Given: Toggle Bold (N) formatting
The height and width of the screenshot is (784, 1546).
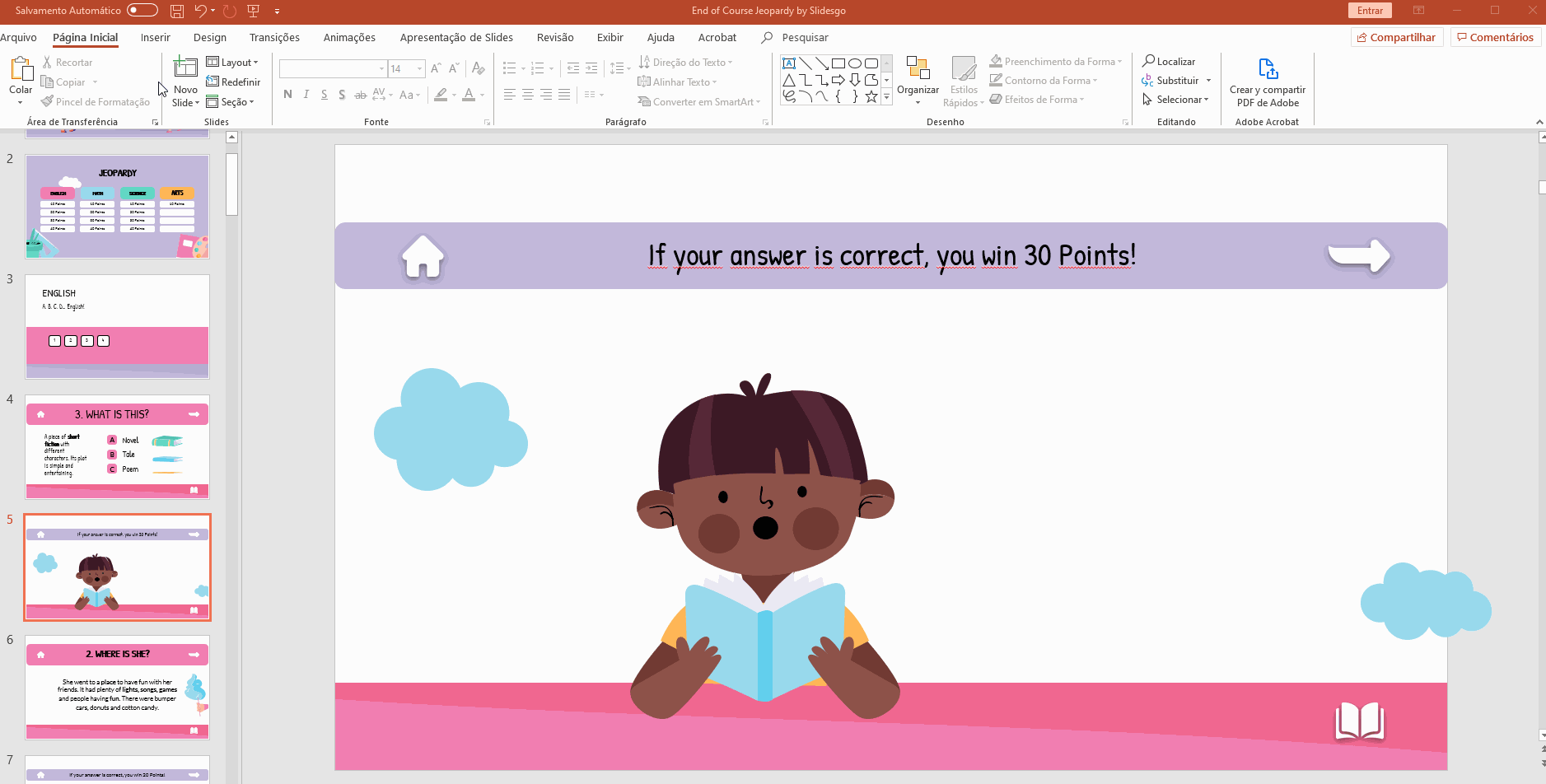Looking at the screenshot, I should pos(287,95).
